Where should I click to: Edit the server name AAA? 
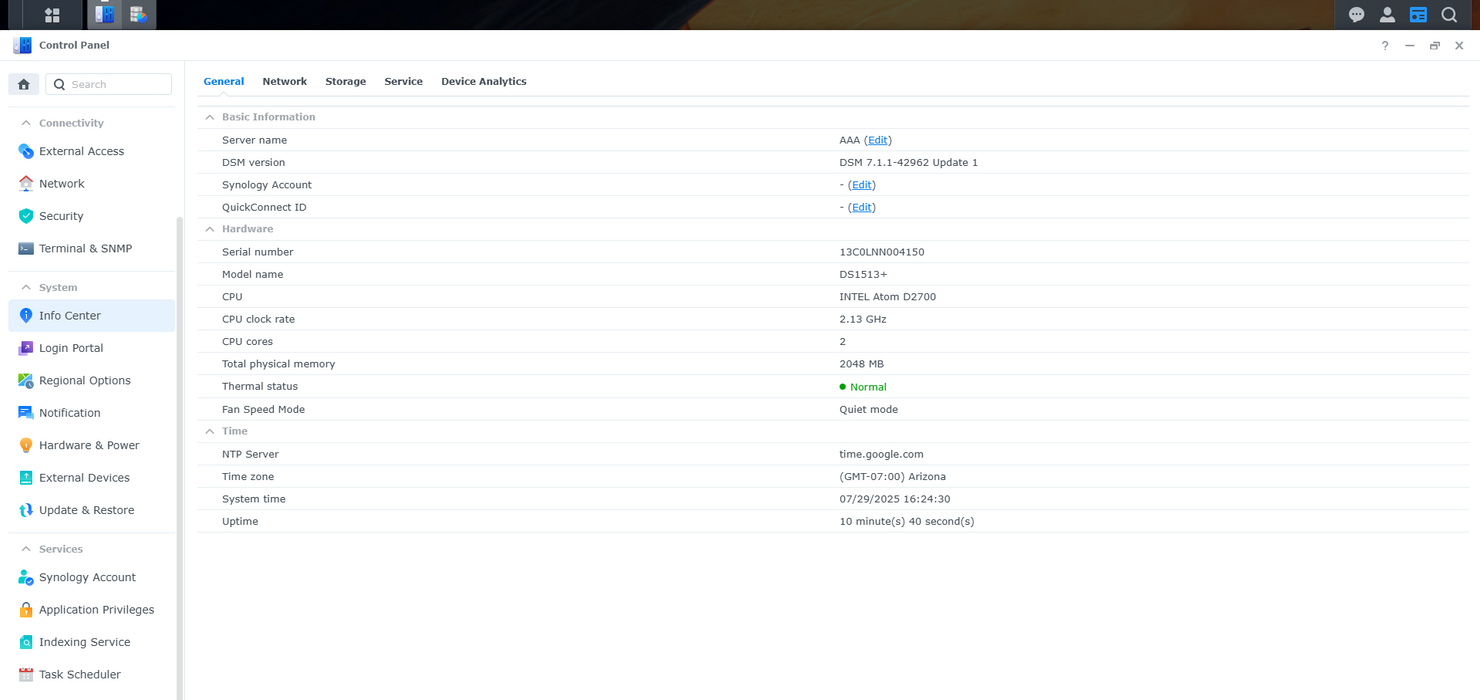[877, 140]
